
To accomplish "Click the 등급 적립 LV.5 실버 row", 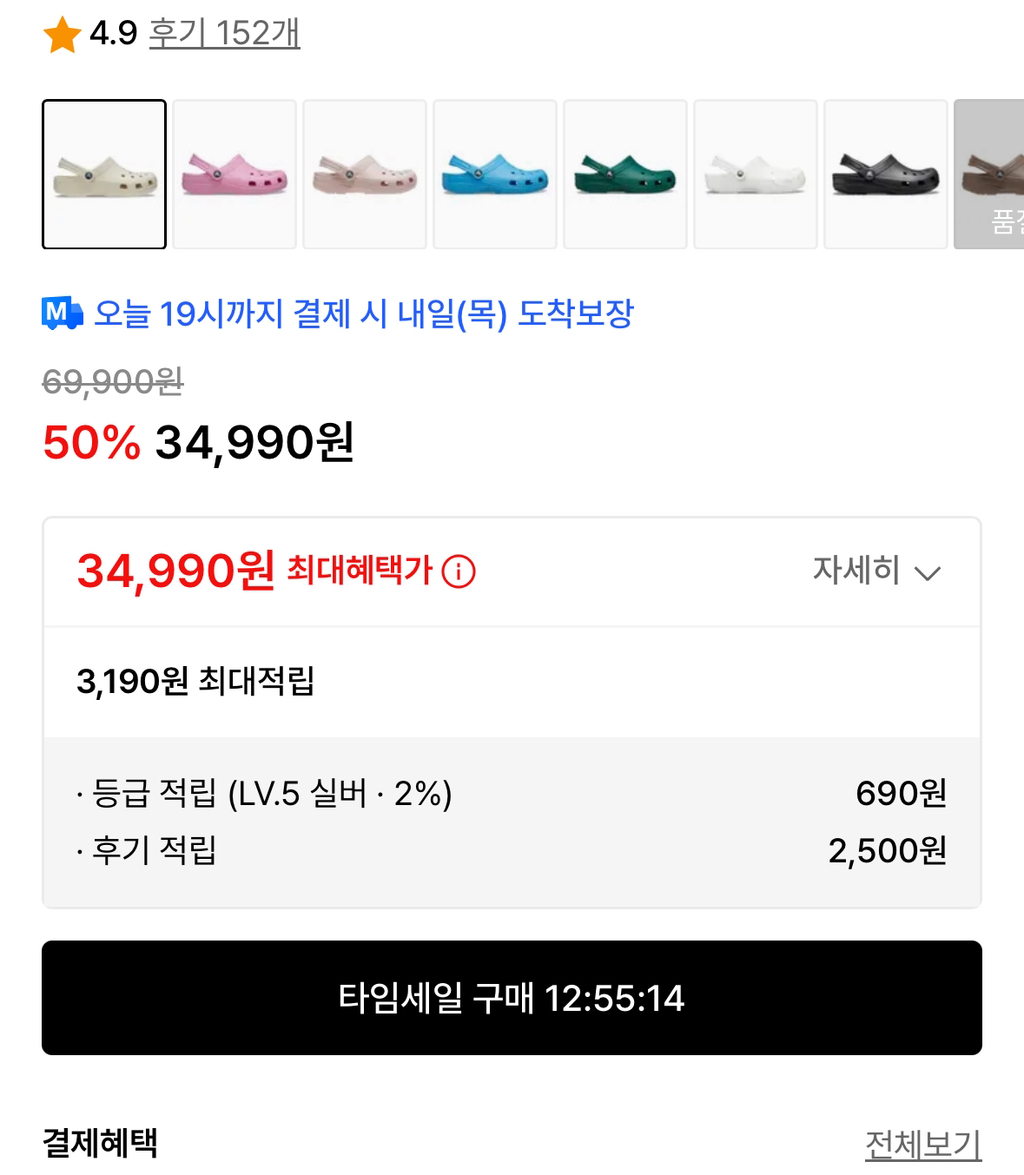I will [x=512, y=793].
